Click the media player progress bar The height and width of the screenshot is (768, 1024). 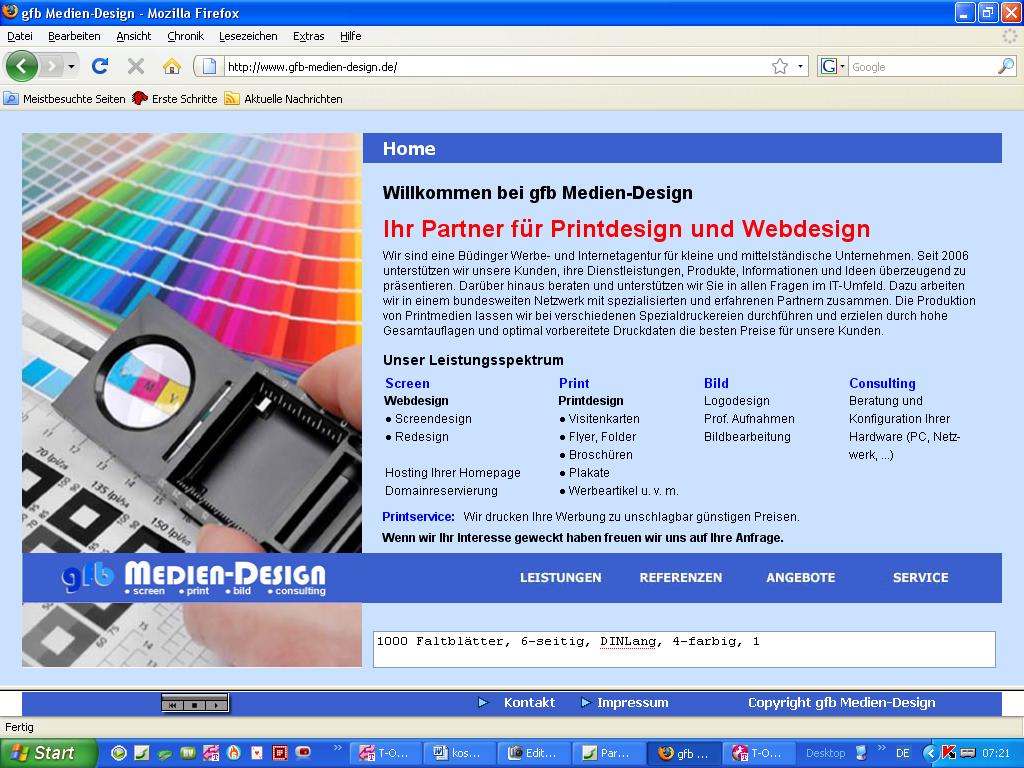[x=195, y=696]
